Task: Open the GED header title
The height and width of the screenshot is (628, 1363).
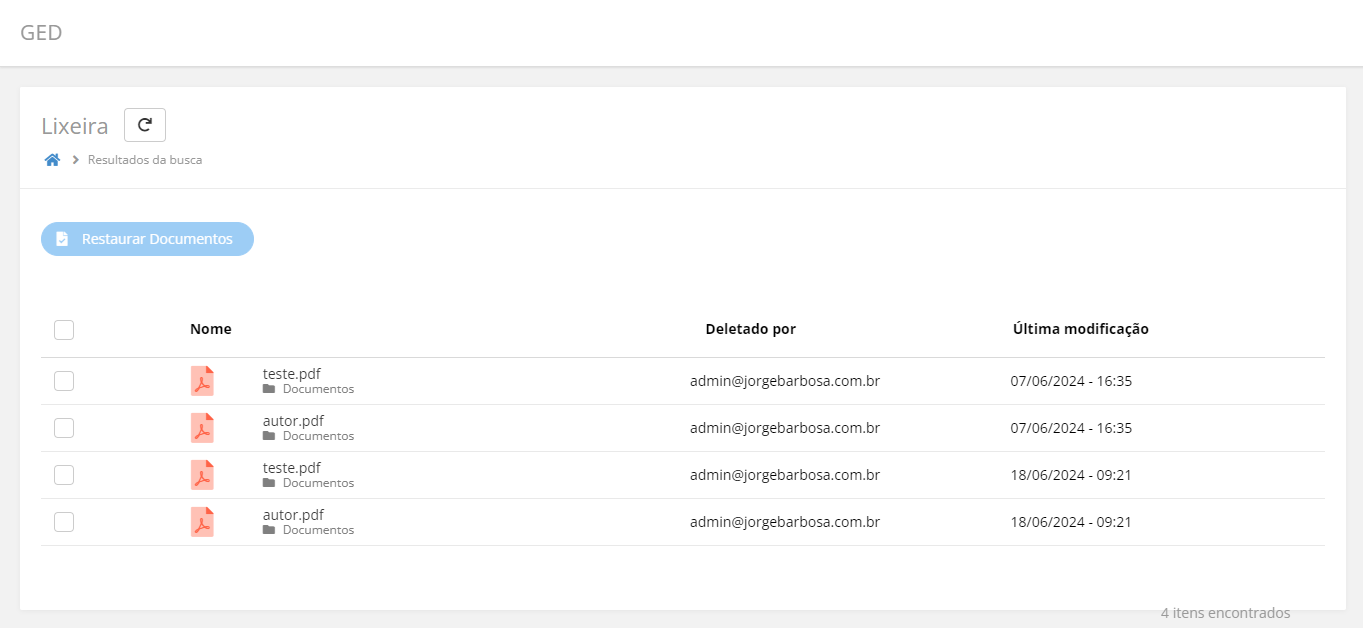Action: 41,33
